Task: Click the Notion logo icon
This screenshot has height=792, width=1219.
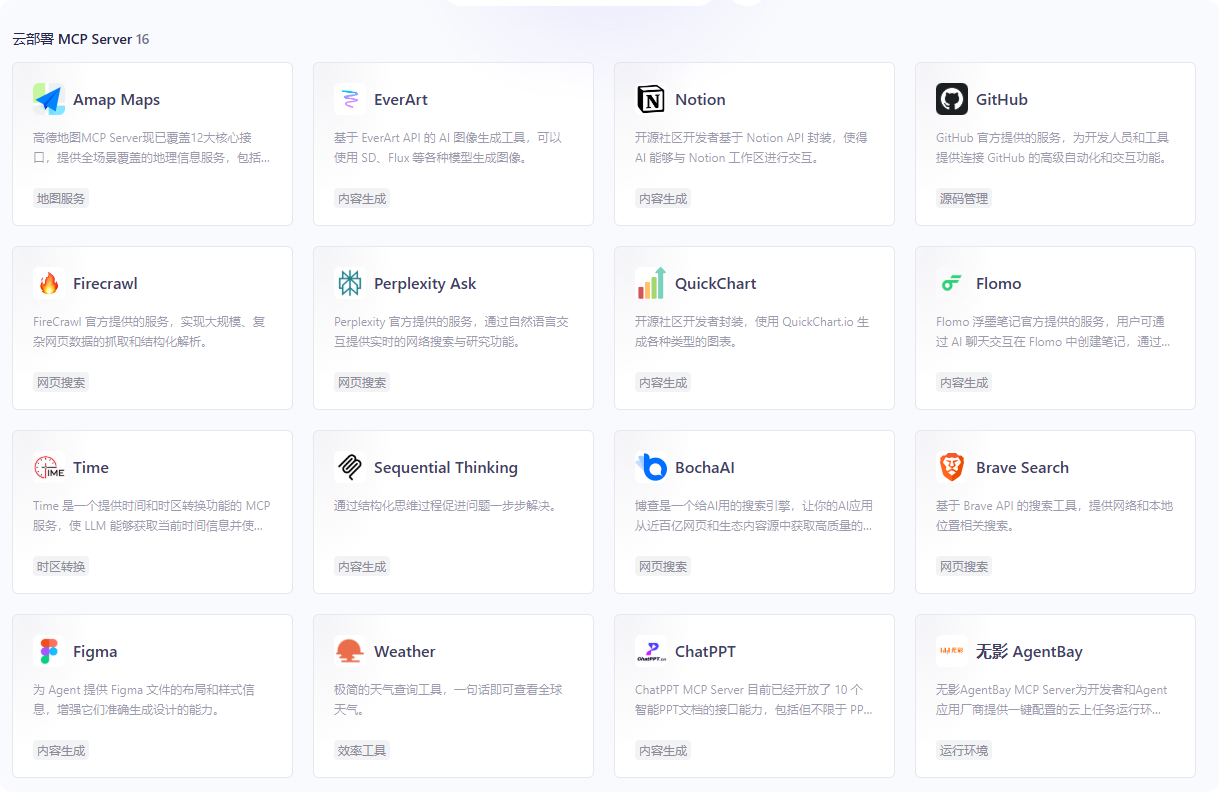Action: [x=651, y=99]
